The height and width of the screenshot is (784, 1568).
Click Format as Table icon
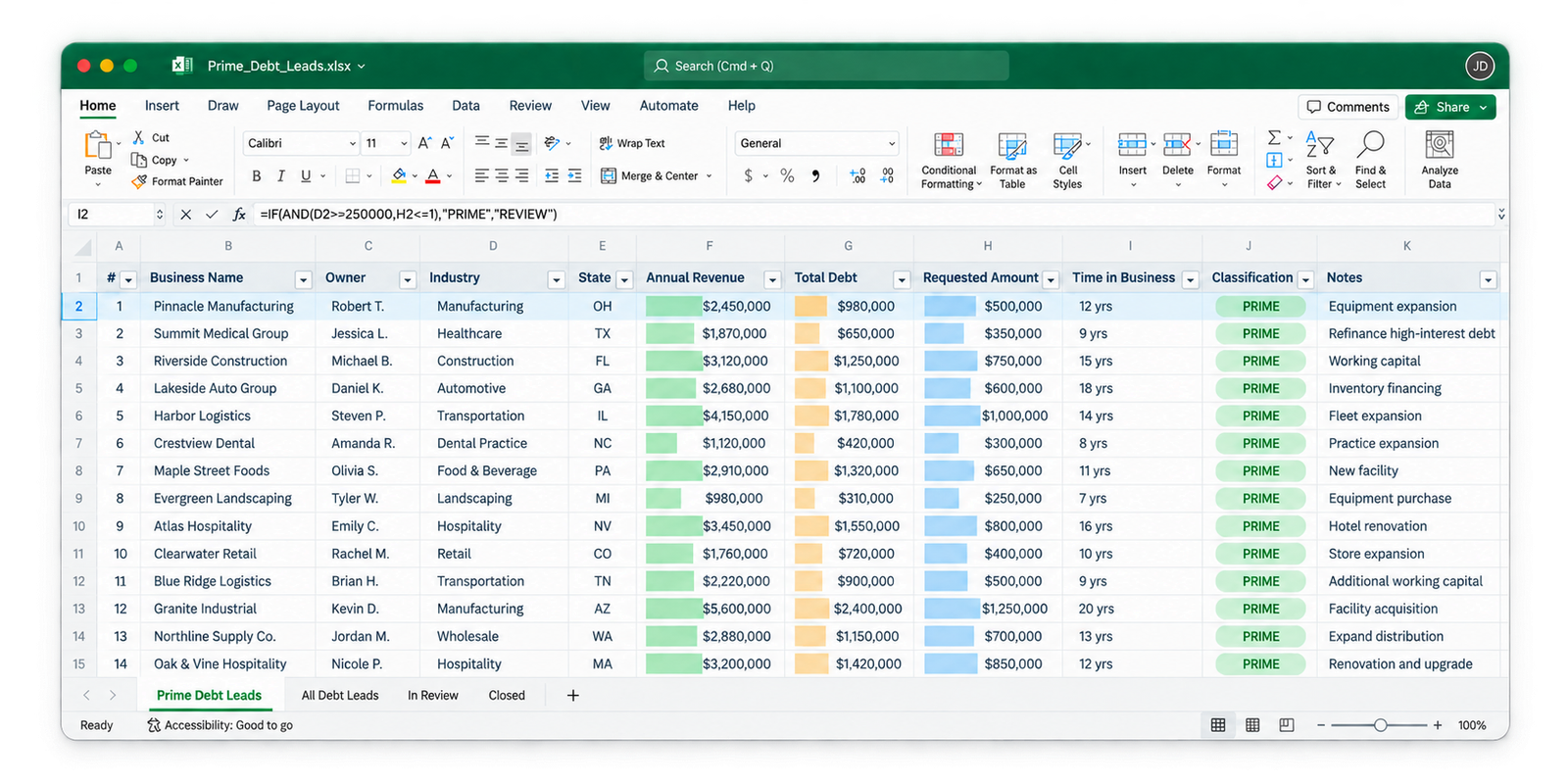(x=1012, y=145)
